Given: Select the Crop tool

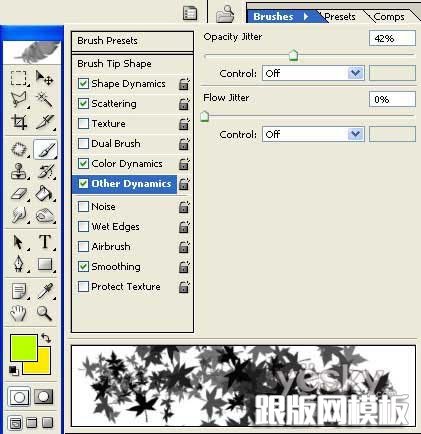Looking at the screenshot, I should click(x=19, y=122).
